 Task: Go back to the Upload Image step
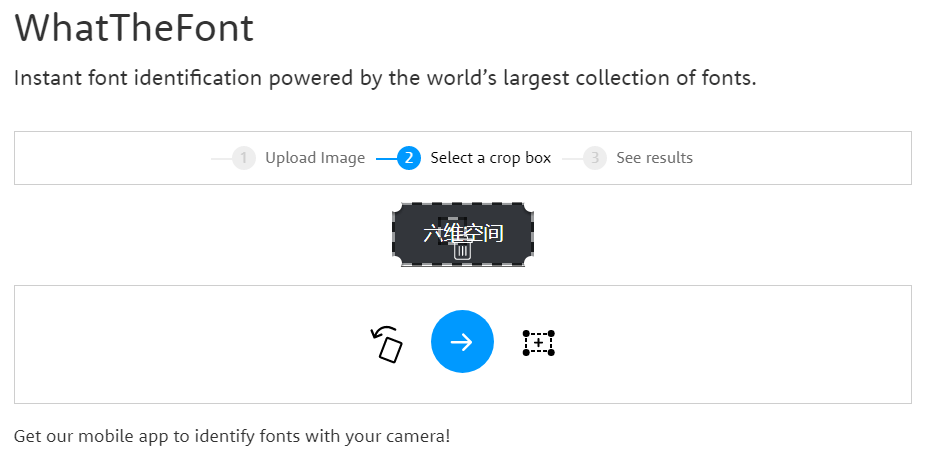314,158
